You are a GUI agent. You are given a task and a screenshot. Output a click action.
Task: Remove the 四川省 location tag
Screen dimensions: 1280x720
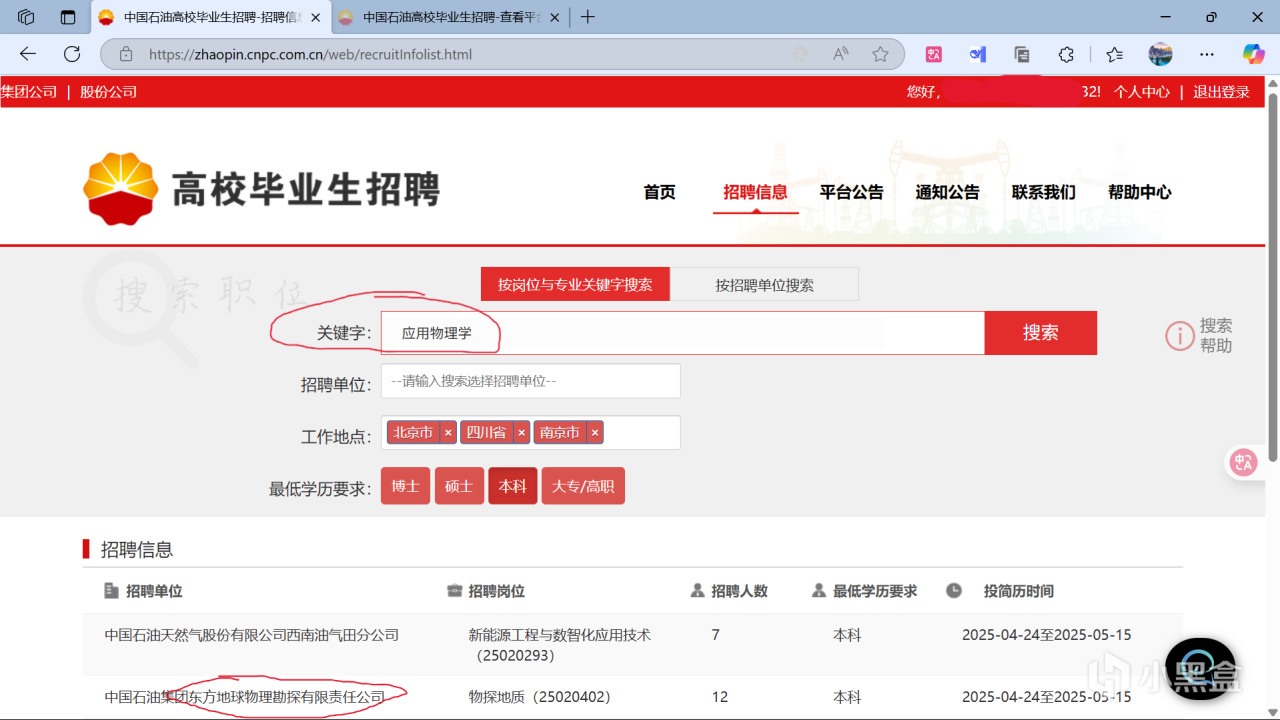point(521,433)
